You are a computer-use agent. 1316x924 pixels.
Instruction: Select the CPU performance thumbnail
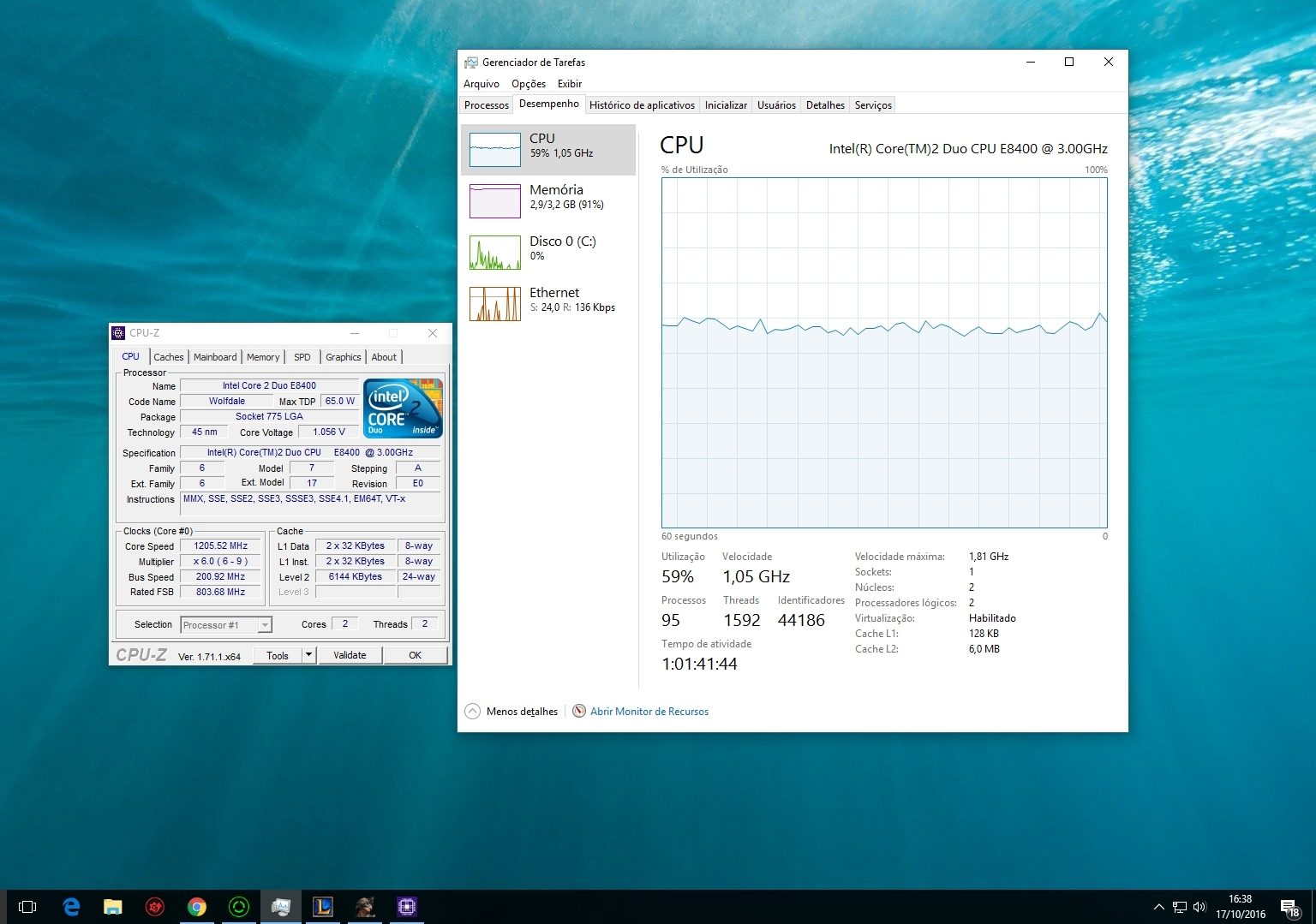pos(495,150)
